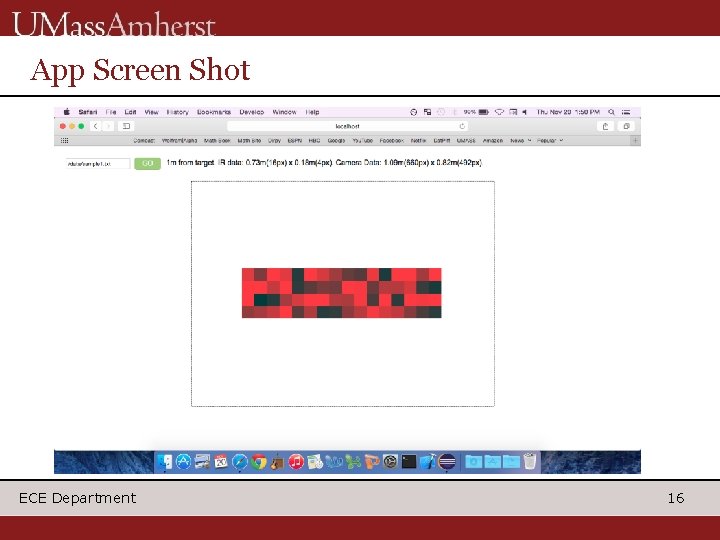Show all tabs with the tab overview icon
Viewport: 720px width, 540px height.
click(626, 126)
